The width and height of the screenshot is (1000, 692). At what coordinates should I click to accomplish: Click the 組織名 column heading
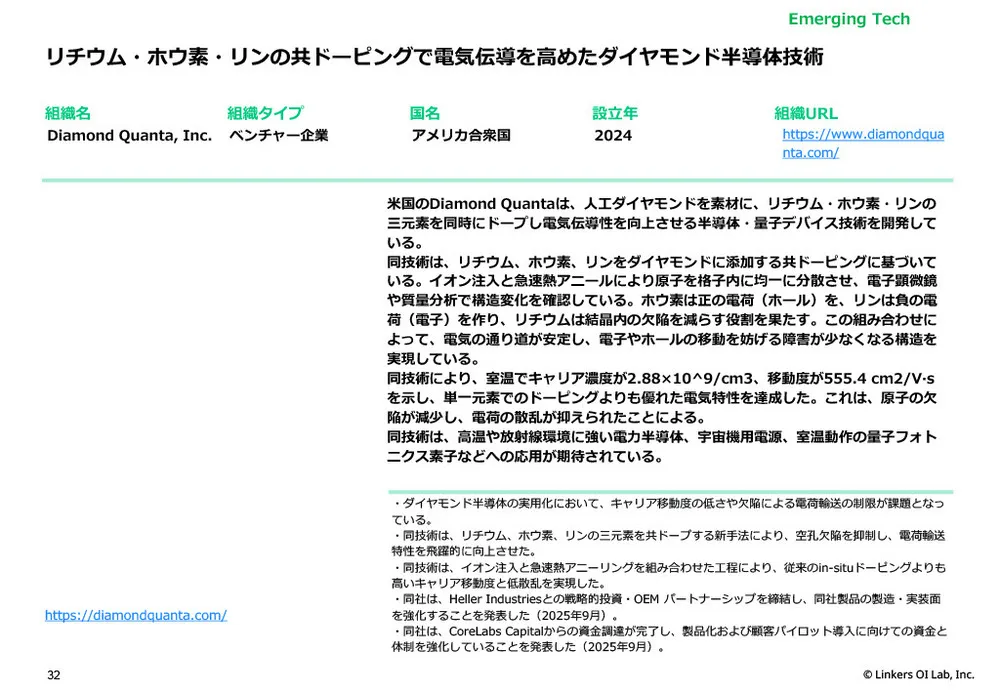[68, 113]
